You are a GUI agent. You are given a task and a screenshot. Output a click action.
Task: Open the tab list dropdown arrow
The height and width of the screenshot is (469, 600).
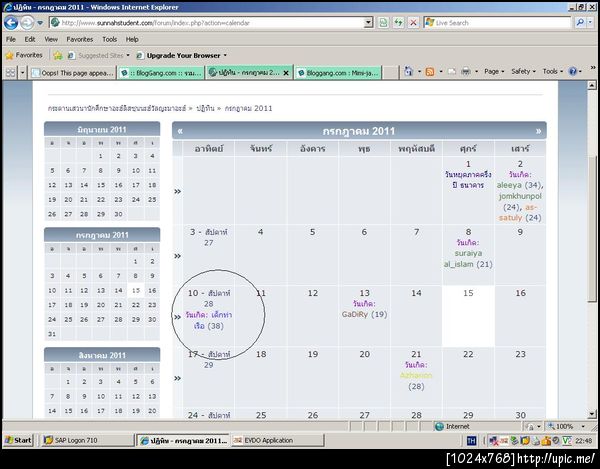tap(23, 72)
